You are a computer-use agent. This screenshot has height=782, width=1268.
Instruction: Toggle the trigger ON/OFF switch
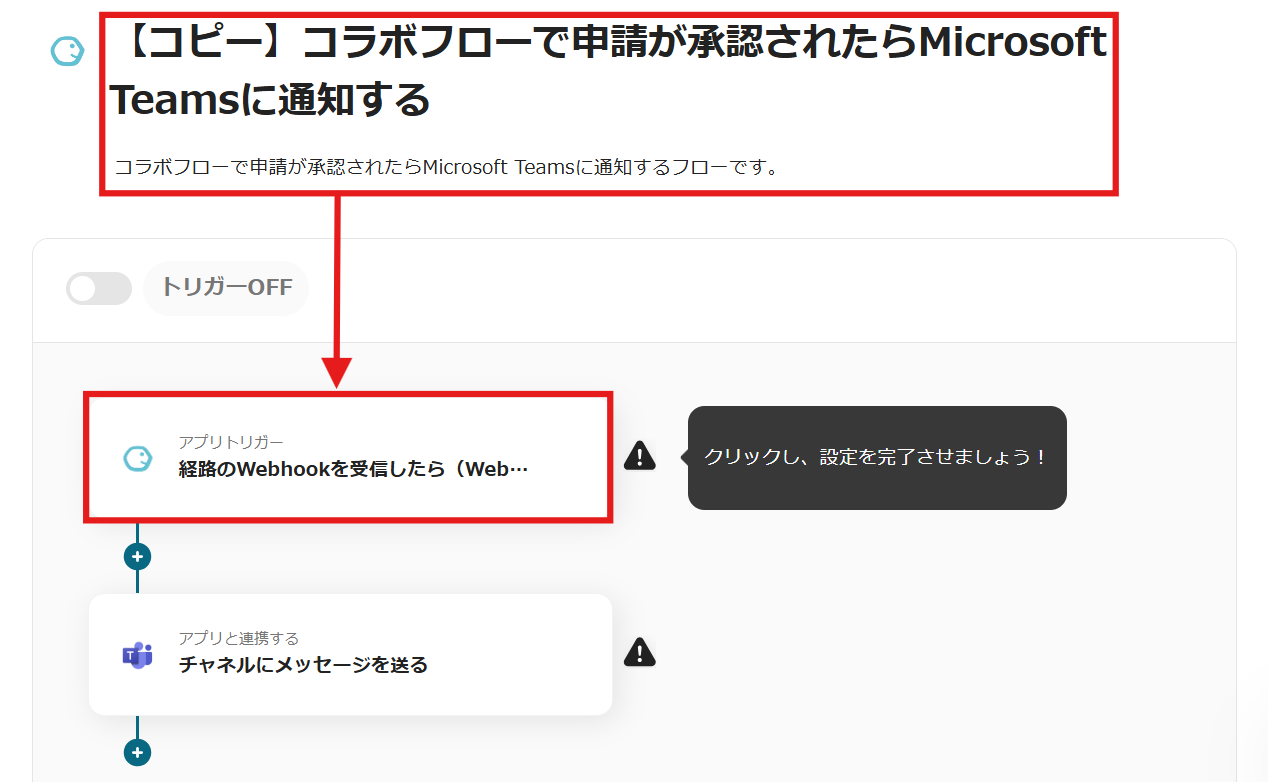(99, 288)
